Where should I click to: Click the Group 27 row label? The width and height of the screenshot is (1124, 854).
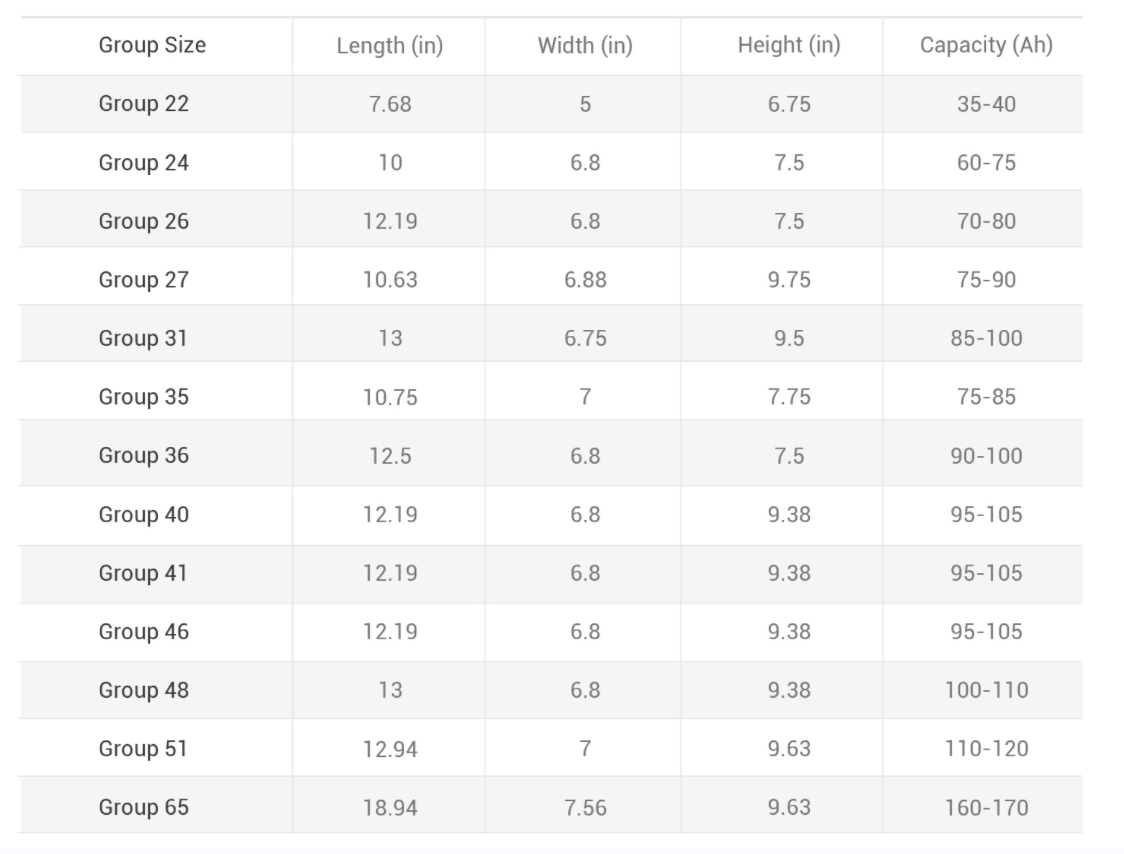pos(143,280)
